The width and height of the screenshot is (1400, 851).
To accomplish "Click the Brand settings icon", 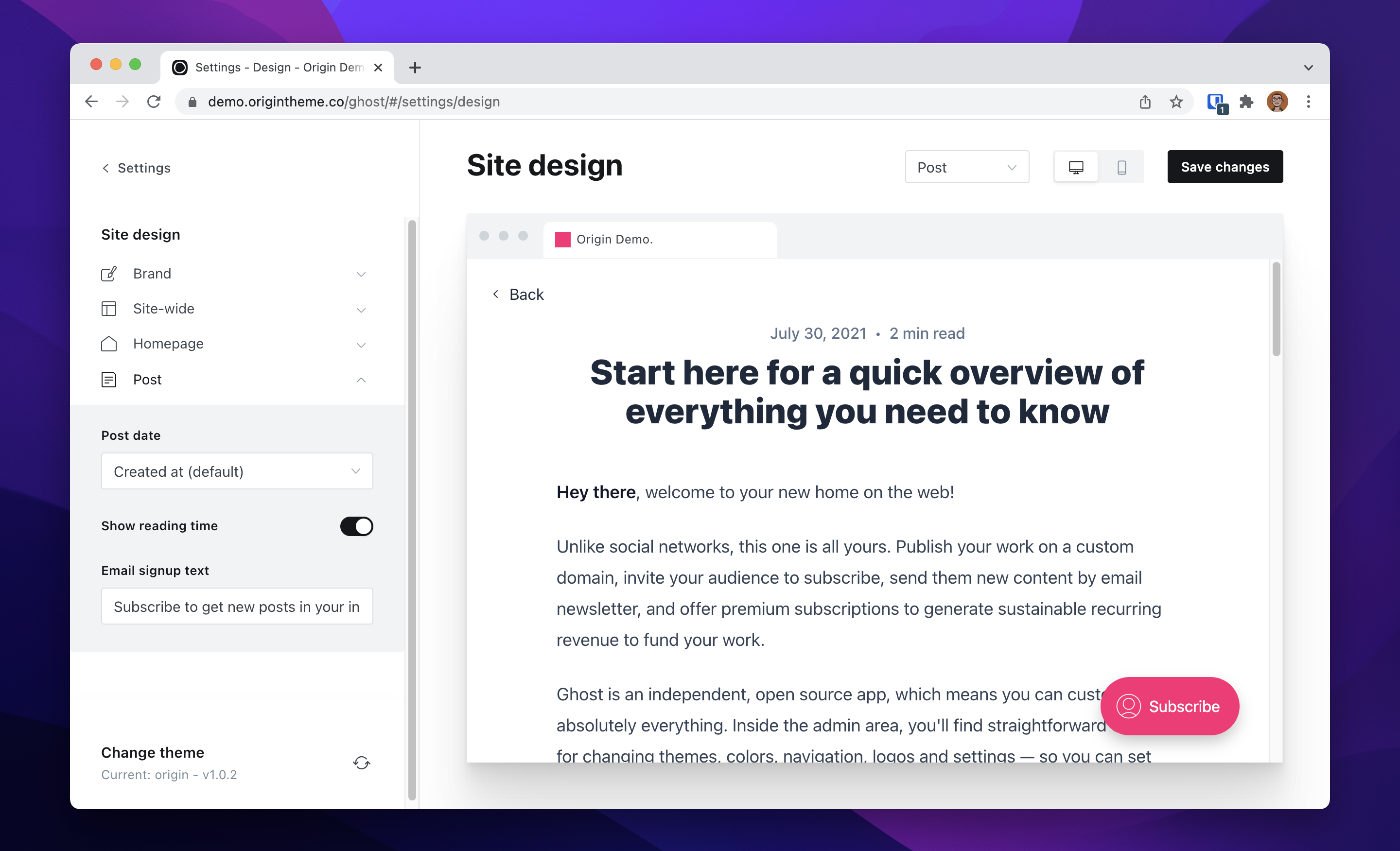I will (x=109, y=273).
